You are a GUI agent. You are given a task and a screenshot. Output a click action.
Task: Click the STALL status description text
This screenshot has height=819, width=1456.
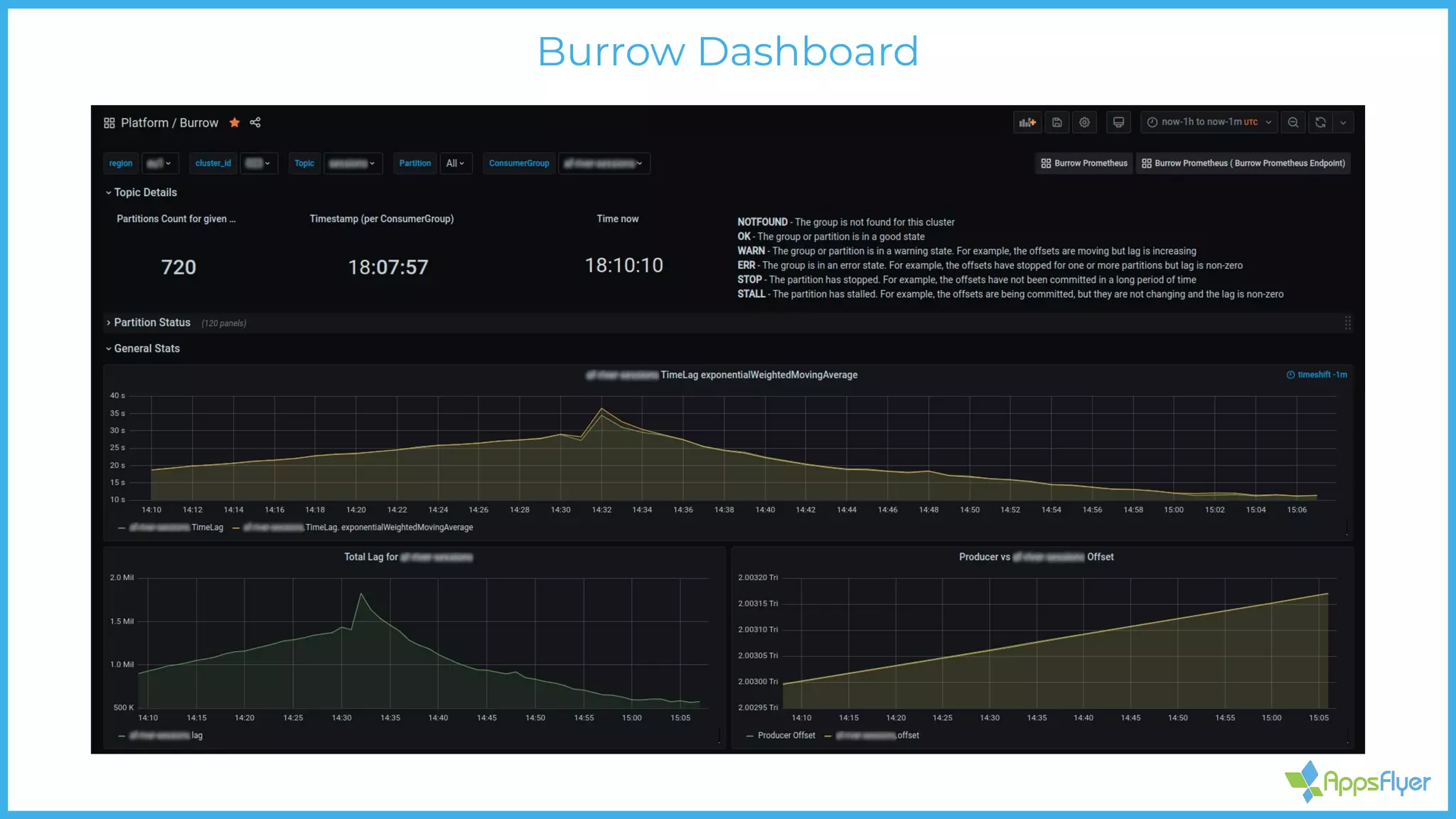(1010, 294)
